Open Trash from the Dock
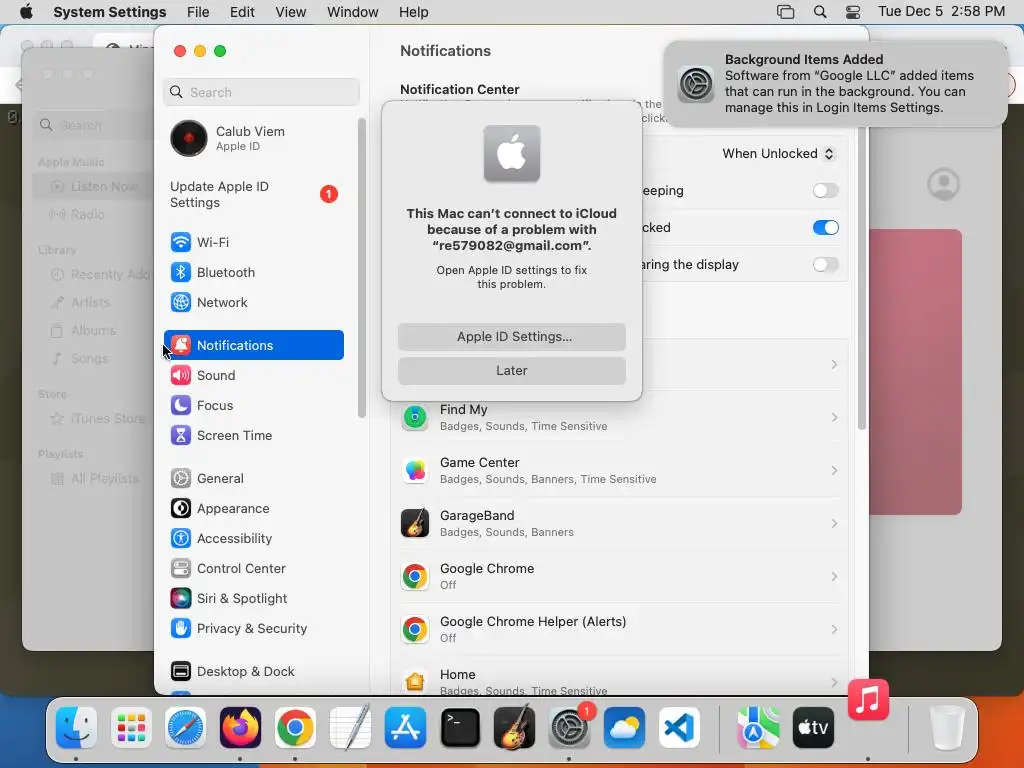 [x=946, y=728]
